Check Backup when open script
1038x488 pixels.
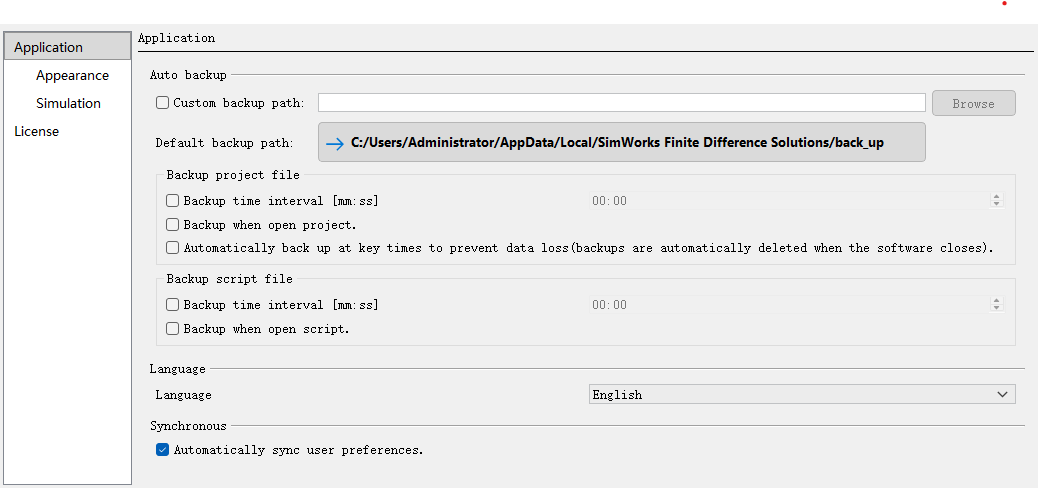[x=173, y=329]
